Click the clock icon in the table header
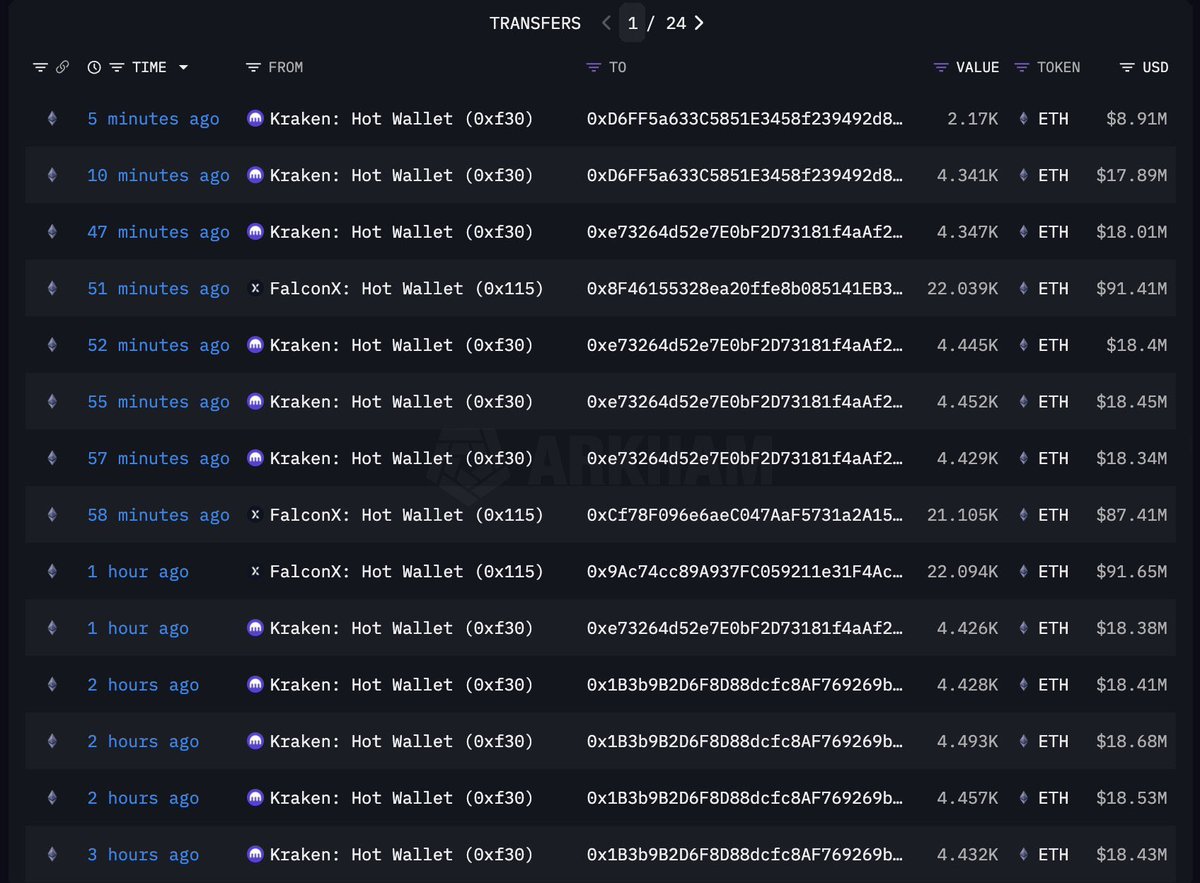Screen dimensions: 1200x883 pos(92,67)
